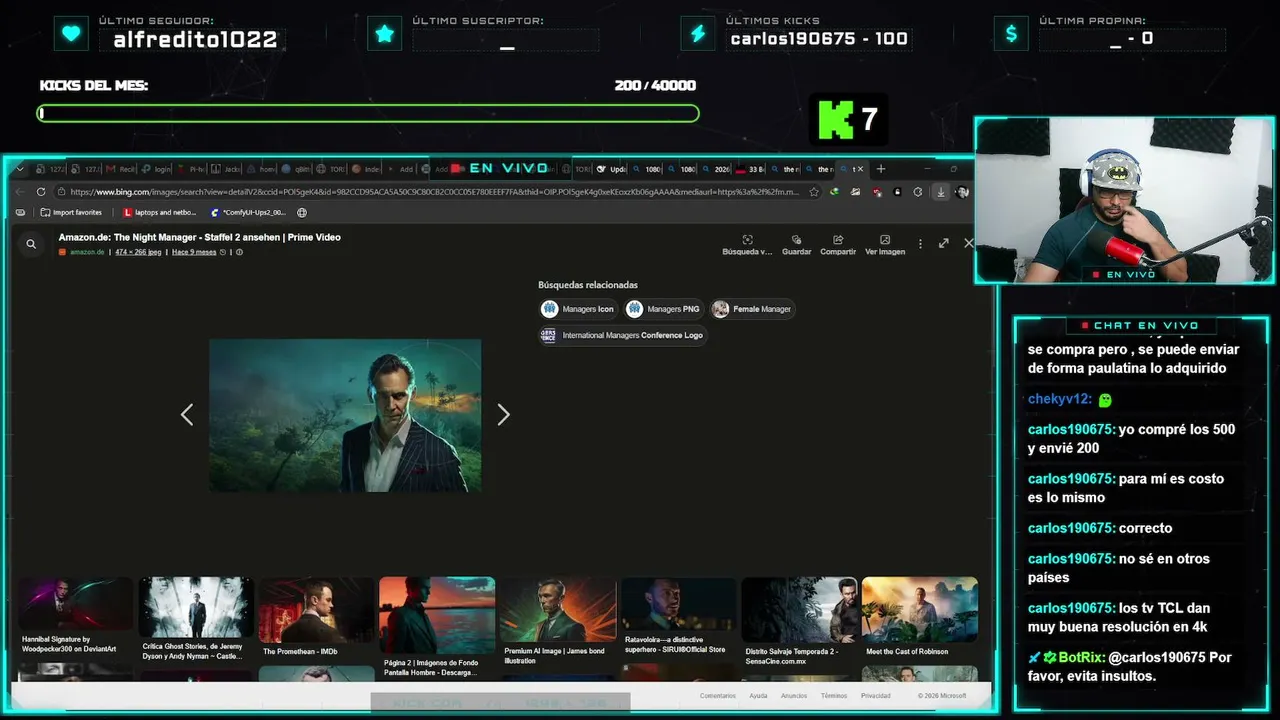The height and width of the screenshot is (720, 1280).
Task: Open the Búsqueda visual tool
Action: (747, 245)
